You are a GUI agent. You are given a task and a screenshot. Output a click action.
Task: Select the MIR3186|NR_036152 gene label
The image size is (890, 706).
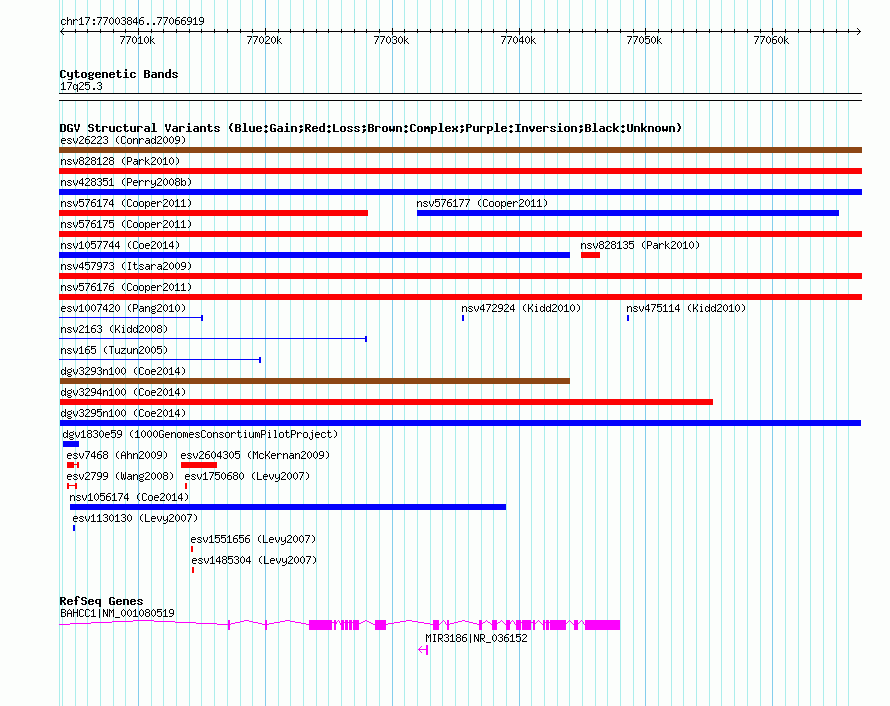pos(476,638)
